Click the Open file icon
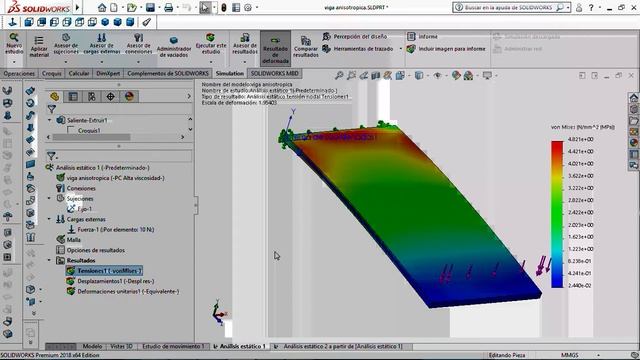This screenshot has height=360, width=640. pyautogui.click(x=131, y=7)
